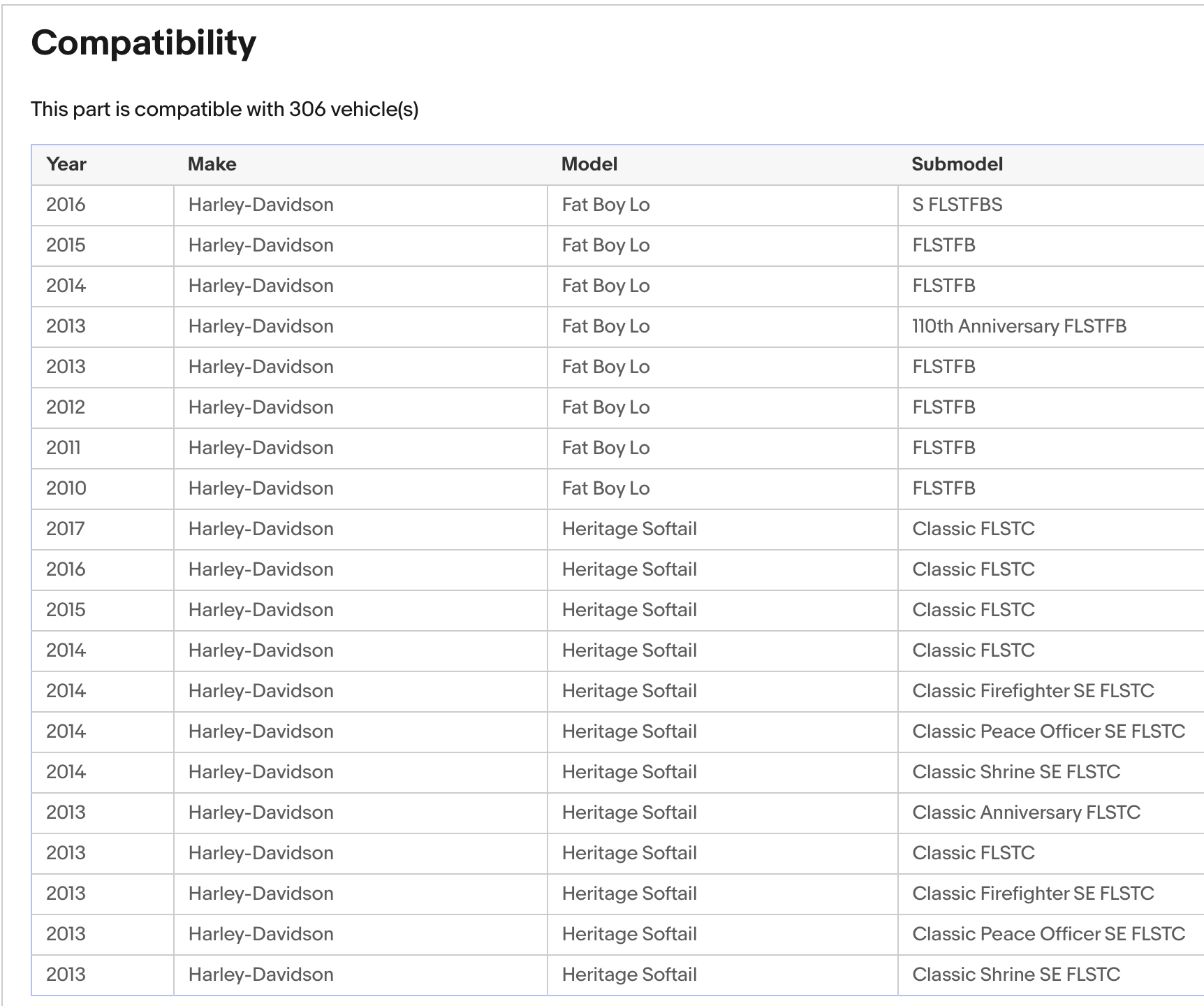Click the Make column header
Viewport: 1204px width, 1006px height.
click(212, 164)
